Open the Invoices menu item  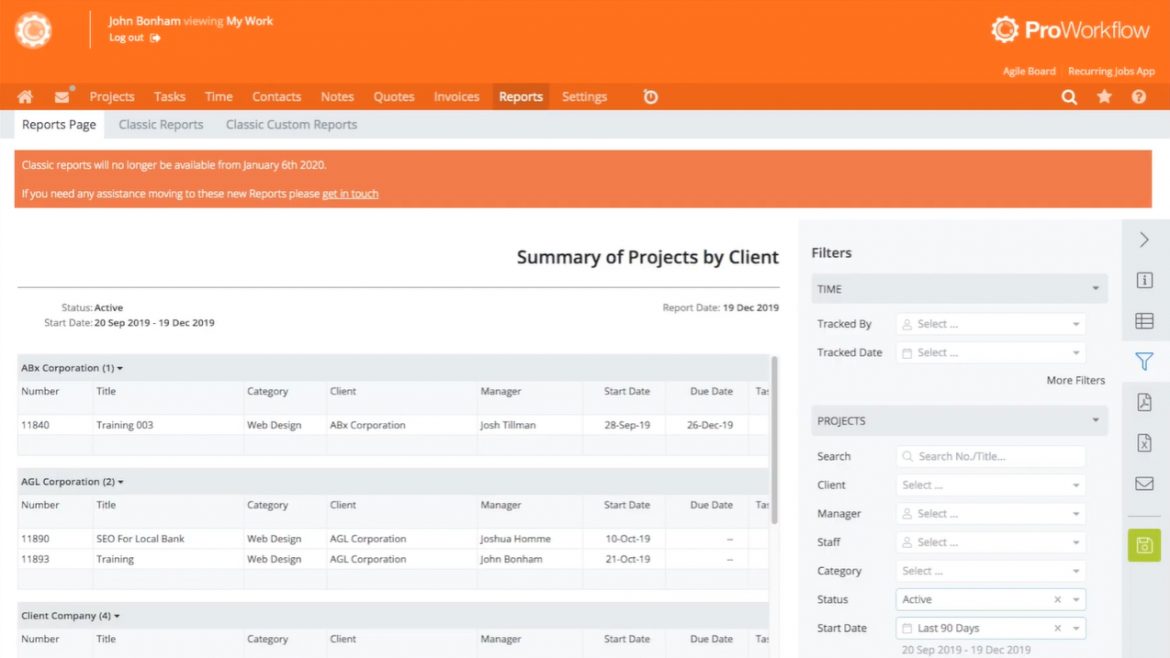[x=456, y=96]
